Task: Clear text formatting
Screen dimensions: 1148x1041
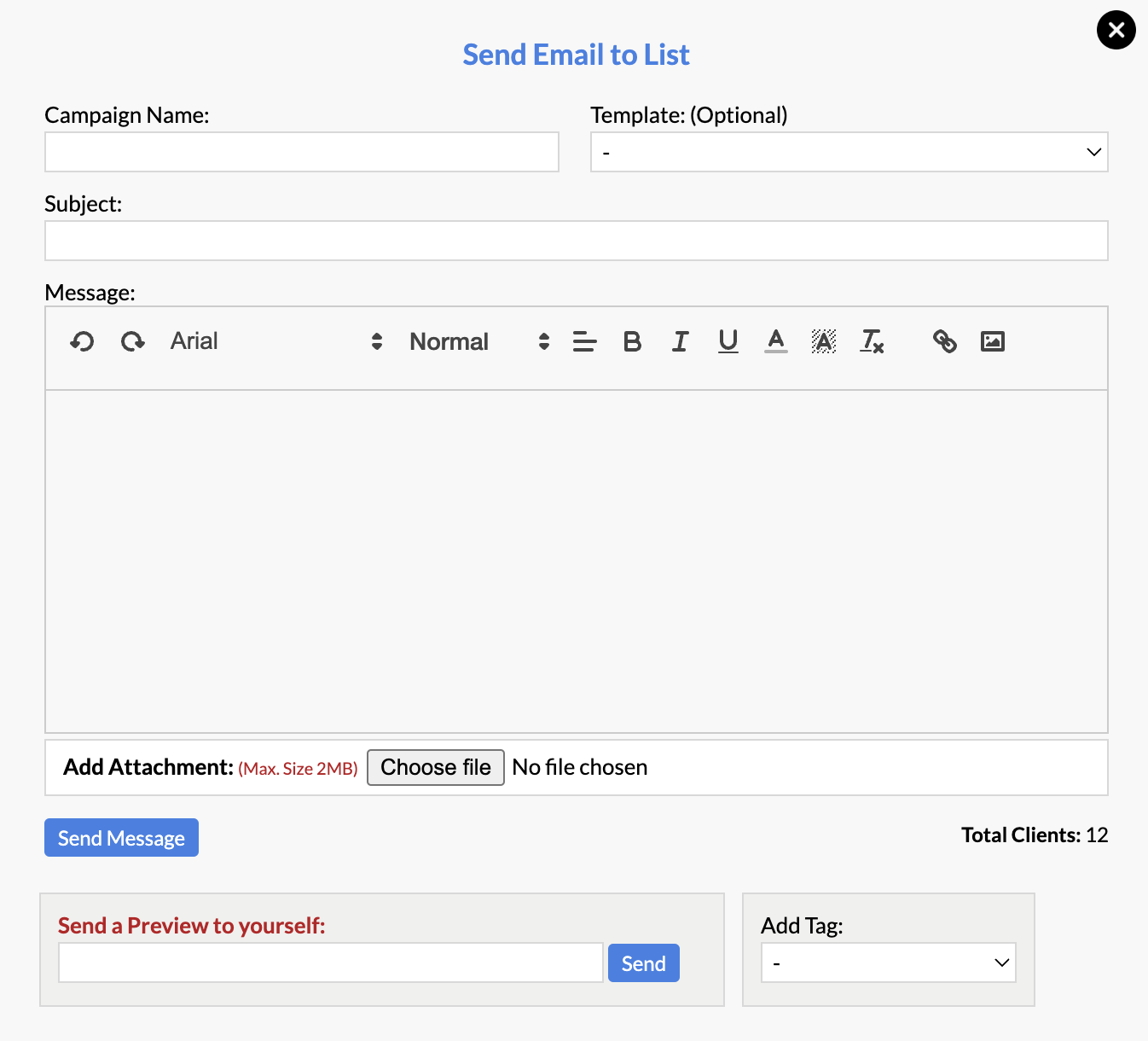Action: click(872, 342)
